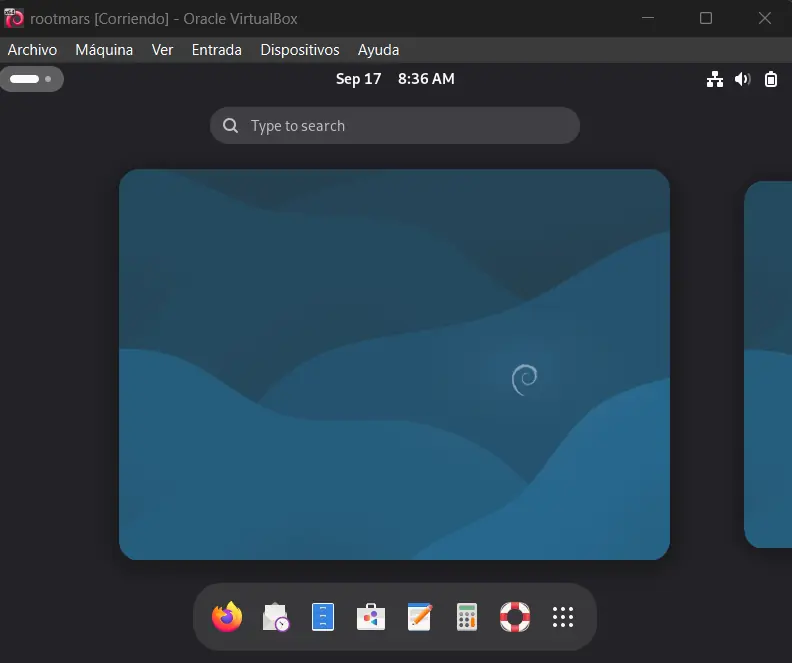The height and width of the screenshot is (663, 792).
Task: Launch the Text Editor from dock
Action: click(x=419, y=617)
